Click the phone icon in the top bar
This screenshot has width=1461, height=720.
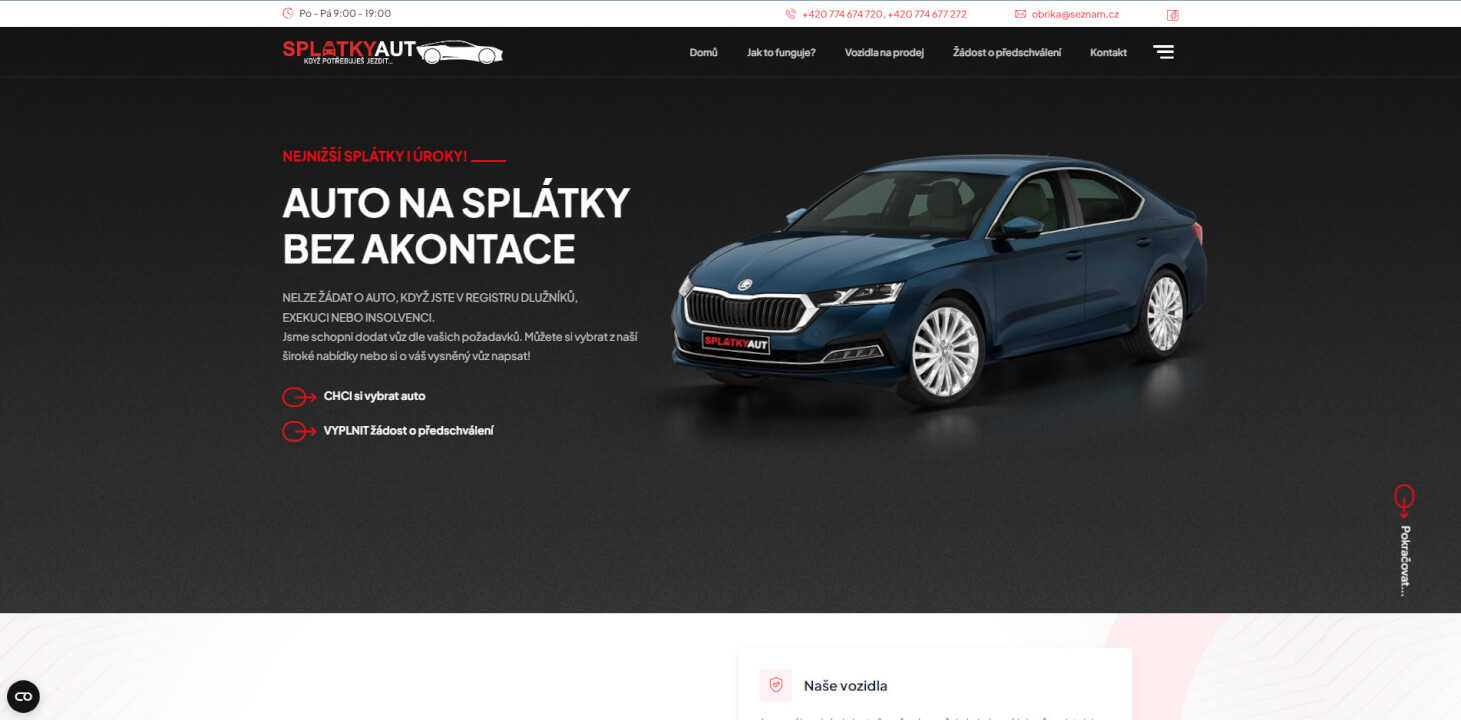pyautogui.click(x=791, y=14)
